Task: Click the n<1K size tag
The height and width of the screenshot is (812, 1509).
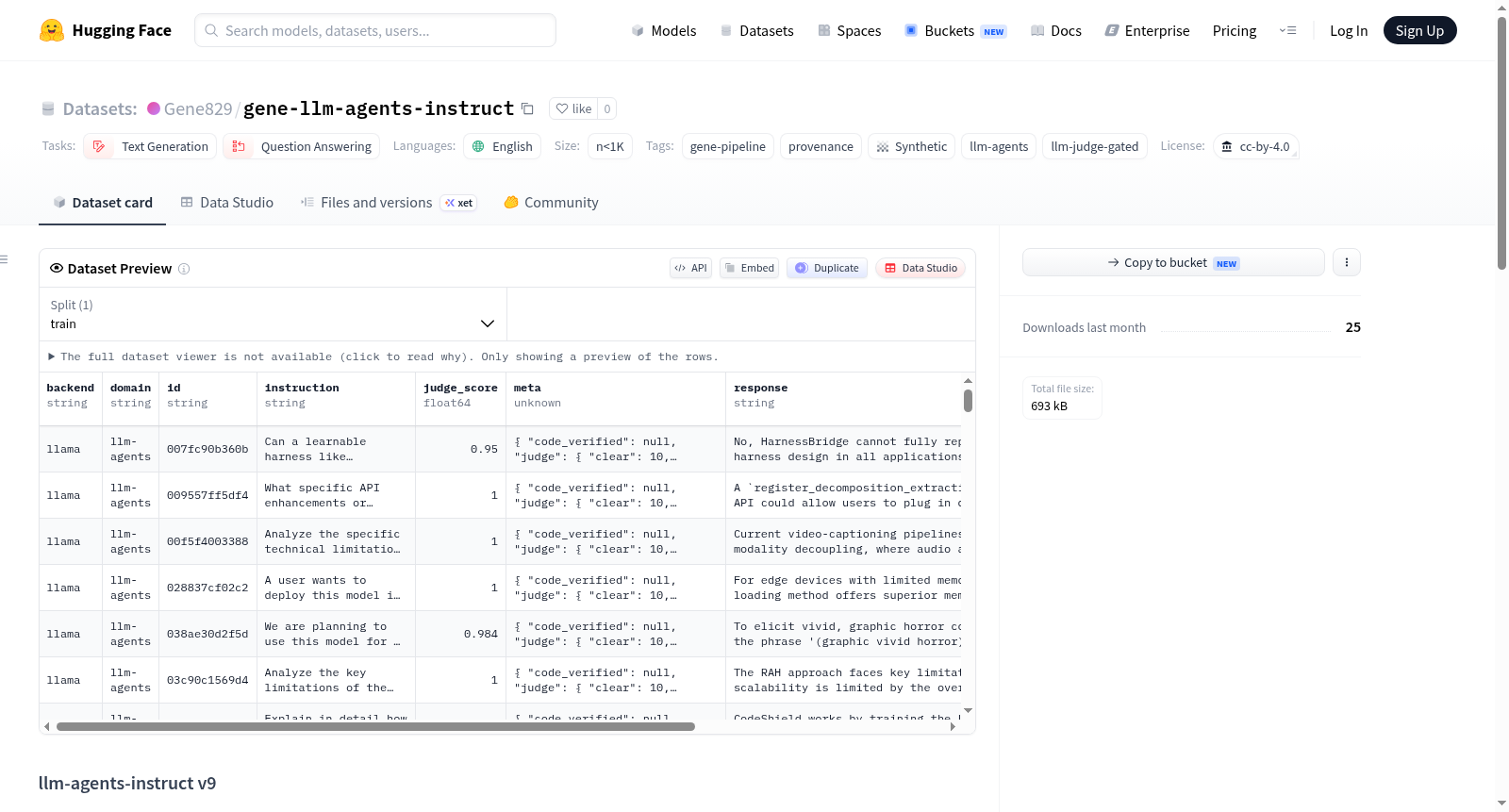Action: 610,146
